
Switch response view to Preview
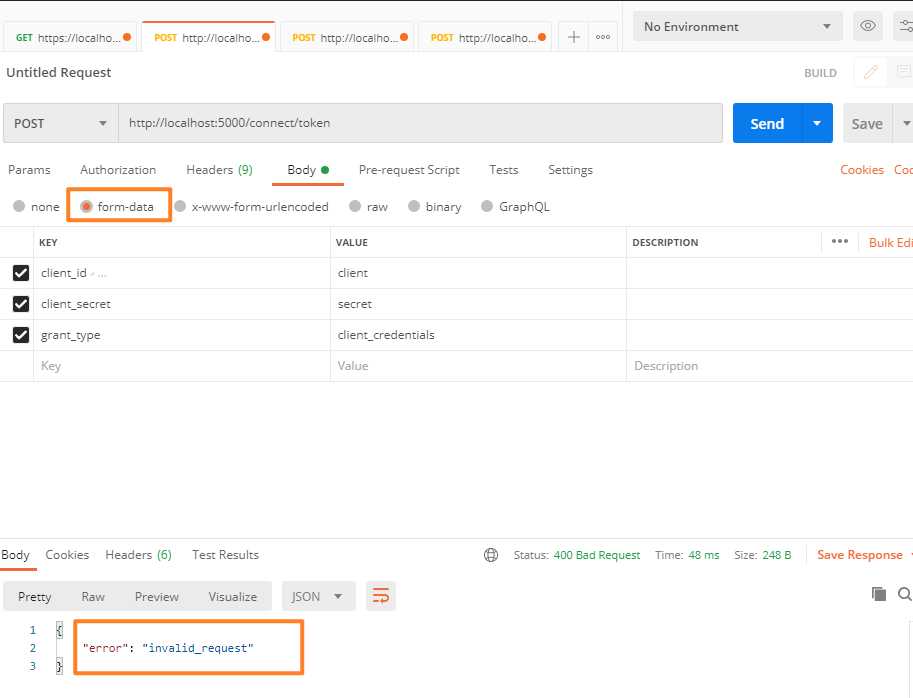pyautogui.click(x=157, y=597)
